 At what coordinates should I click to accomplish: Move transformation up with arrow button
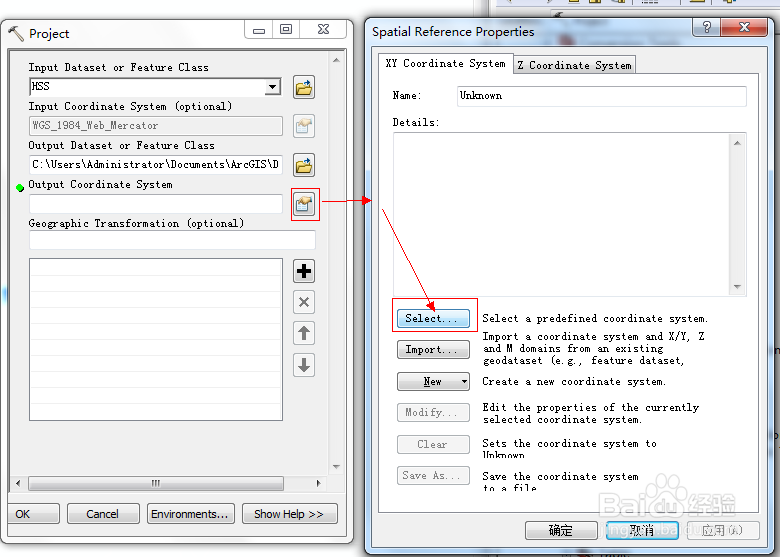[x=304, y=333]
